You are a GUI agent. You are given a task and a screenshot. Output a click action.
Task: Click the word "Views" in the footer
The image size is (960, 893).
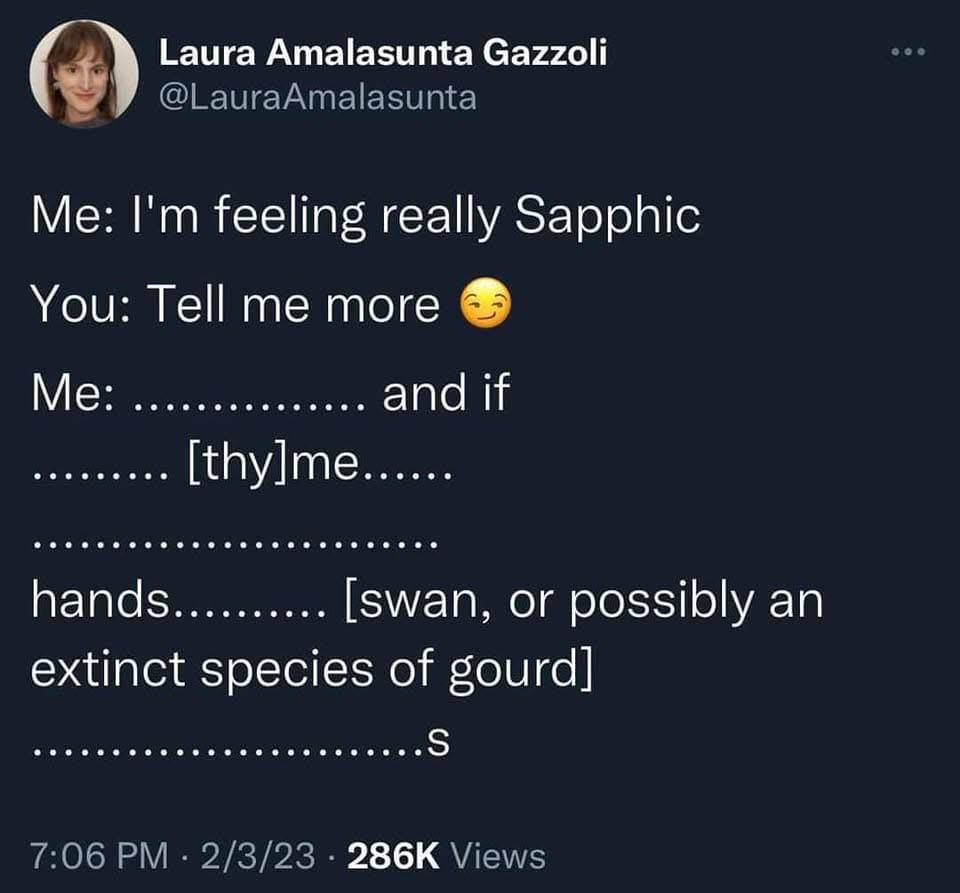(x=499, y=856)
